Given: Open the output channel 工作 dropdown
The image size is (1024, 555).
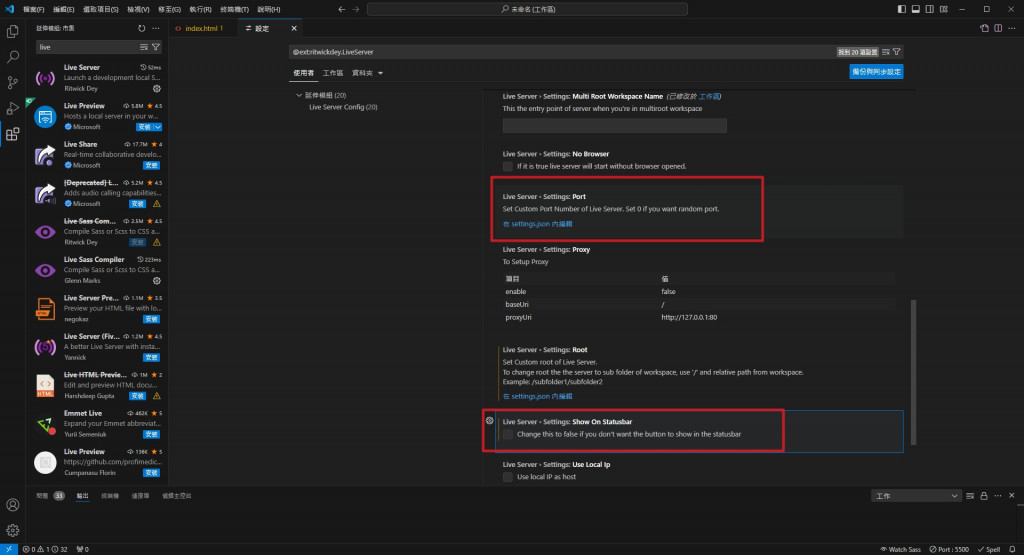Looking at the screenshot, I should 916,496.
